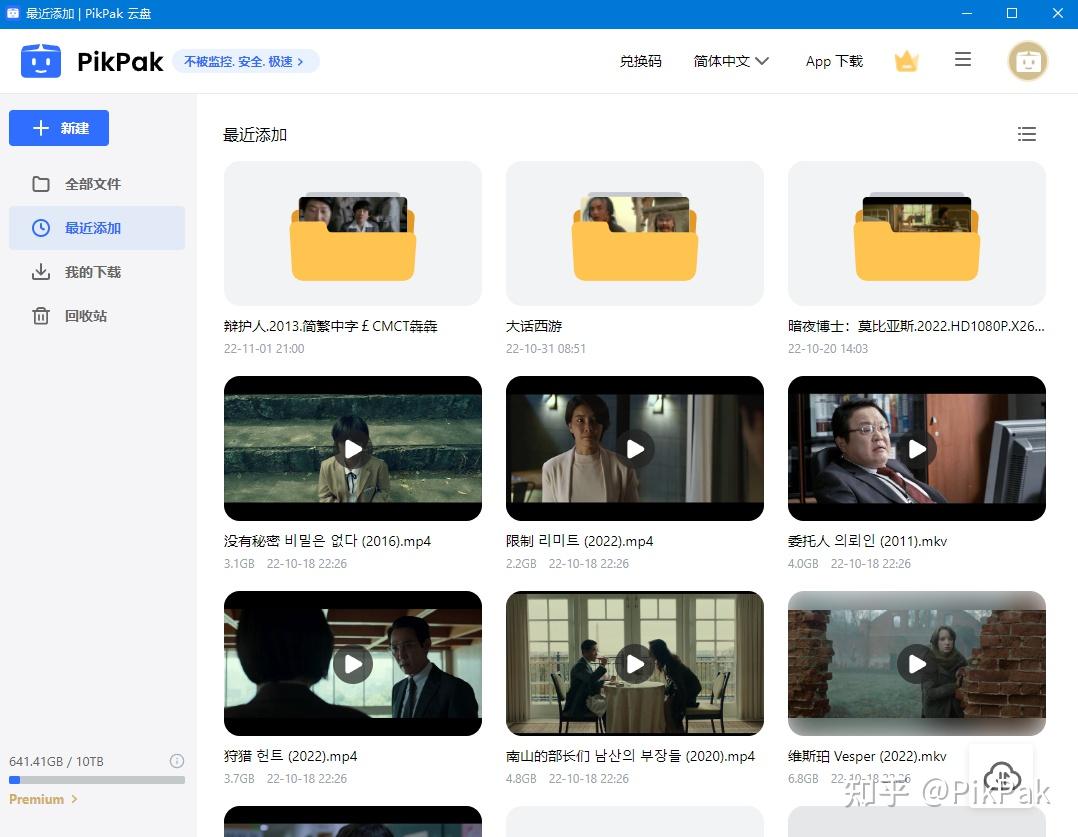1078x837 pixels.
Task: Switch file display to list view
Action: tap(1027, 134)
